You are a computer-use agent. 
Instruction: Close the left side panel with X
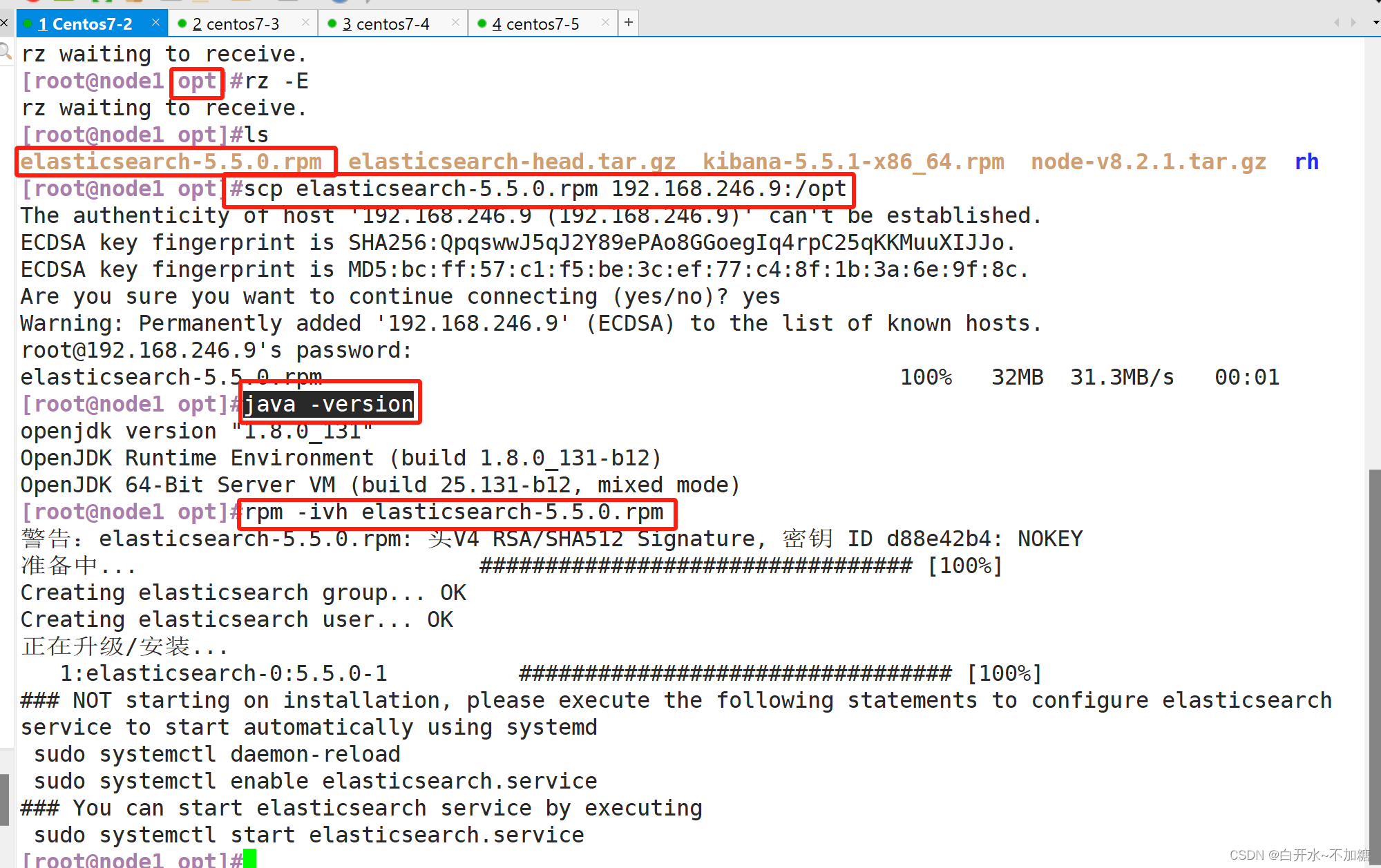coord(4,23)
